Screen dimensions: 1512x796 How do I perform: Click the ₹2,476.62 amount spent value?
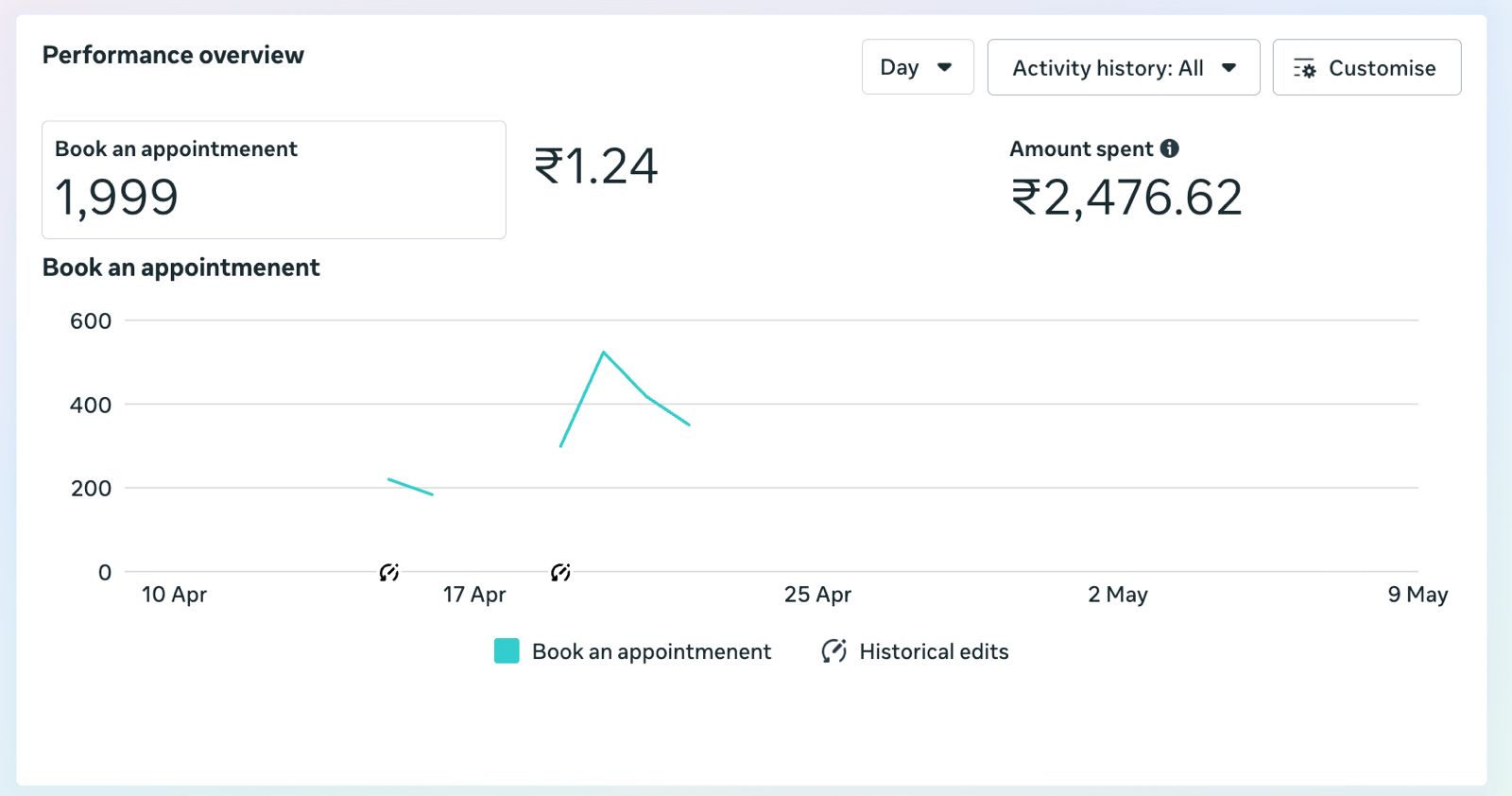click(x=1126, y=198)
